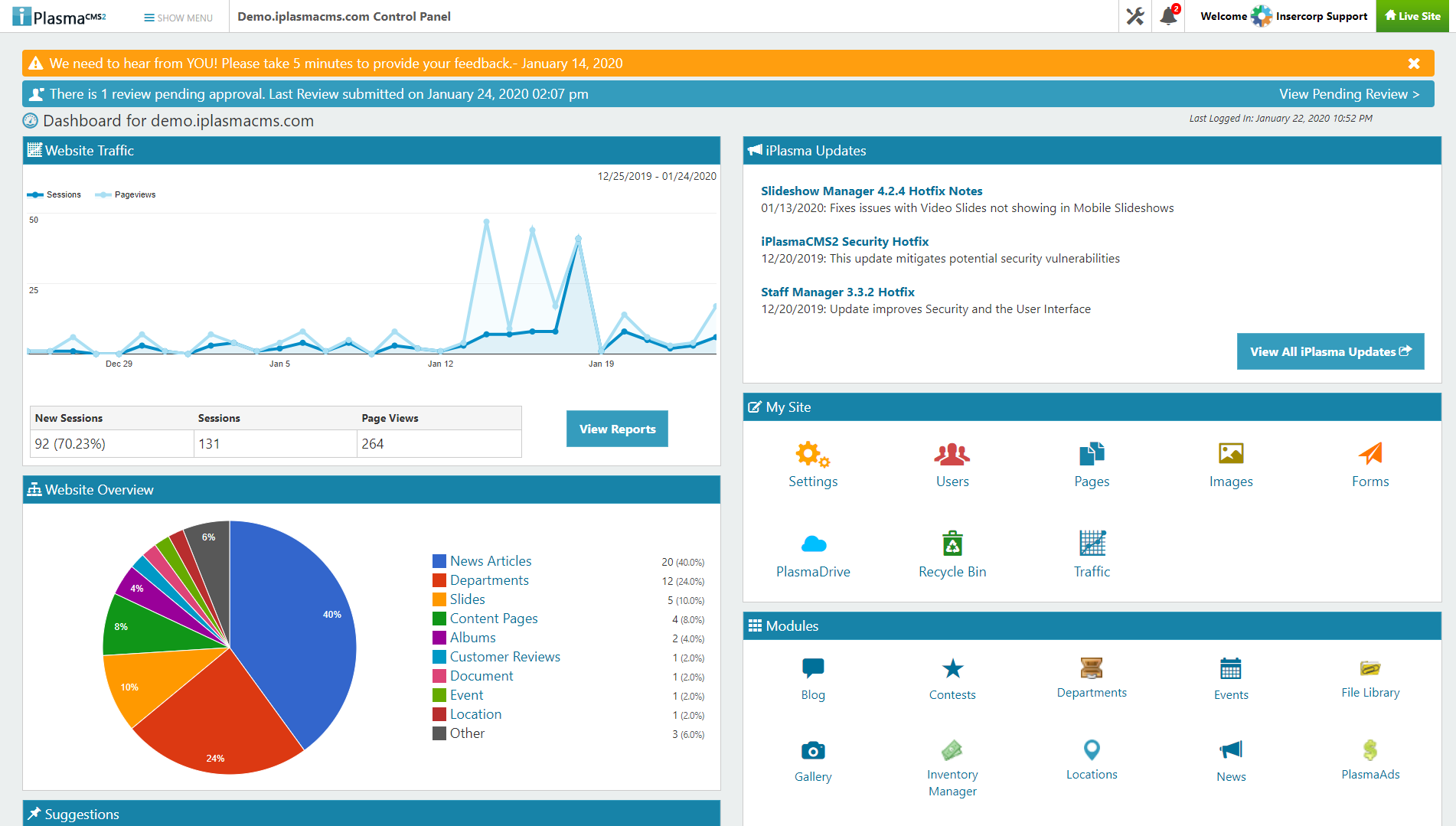Screen dimensions: 1456x826
Task: Open the Inventory Manager icon
Action: coord(952,749)
